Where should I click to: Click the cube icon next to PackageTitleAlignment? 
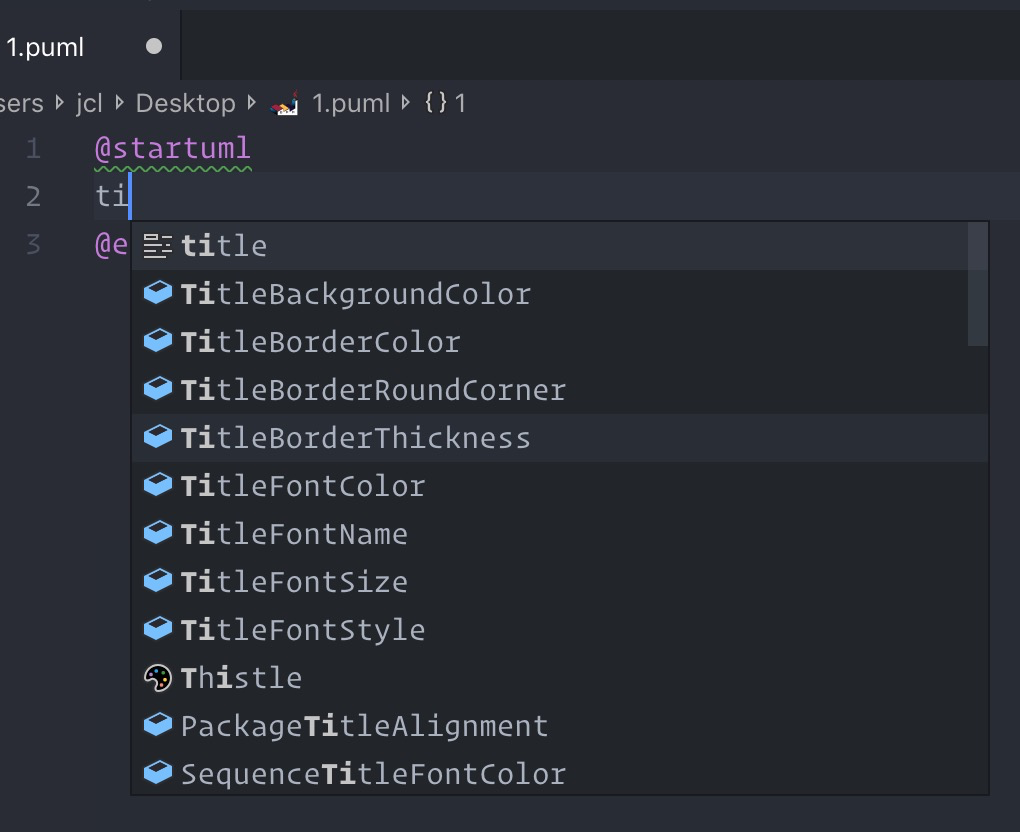157,725
